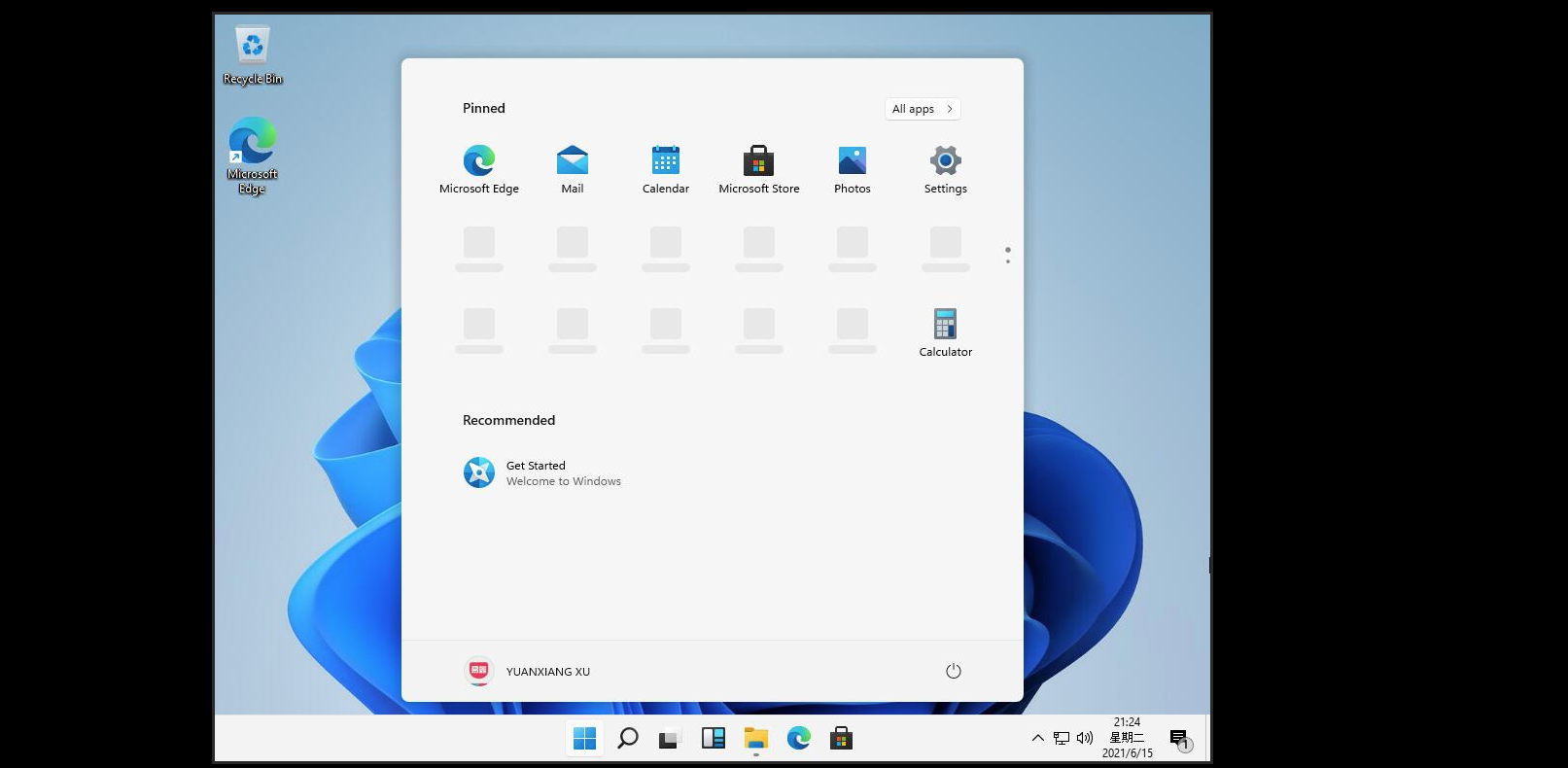The width and height of the screenshot is (1568, 768).
Task: Open the YUANXIANG XU user account menu
Action: click(x=528, y=671)
